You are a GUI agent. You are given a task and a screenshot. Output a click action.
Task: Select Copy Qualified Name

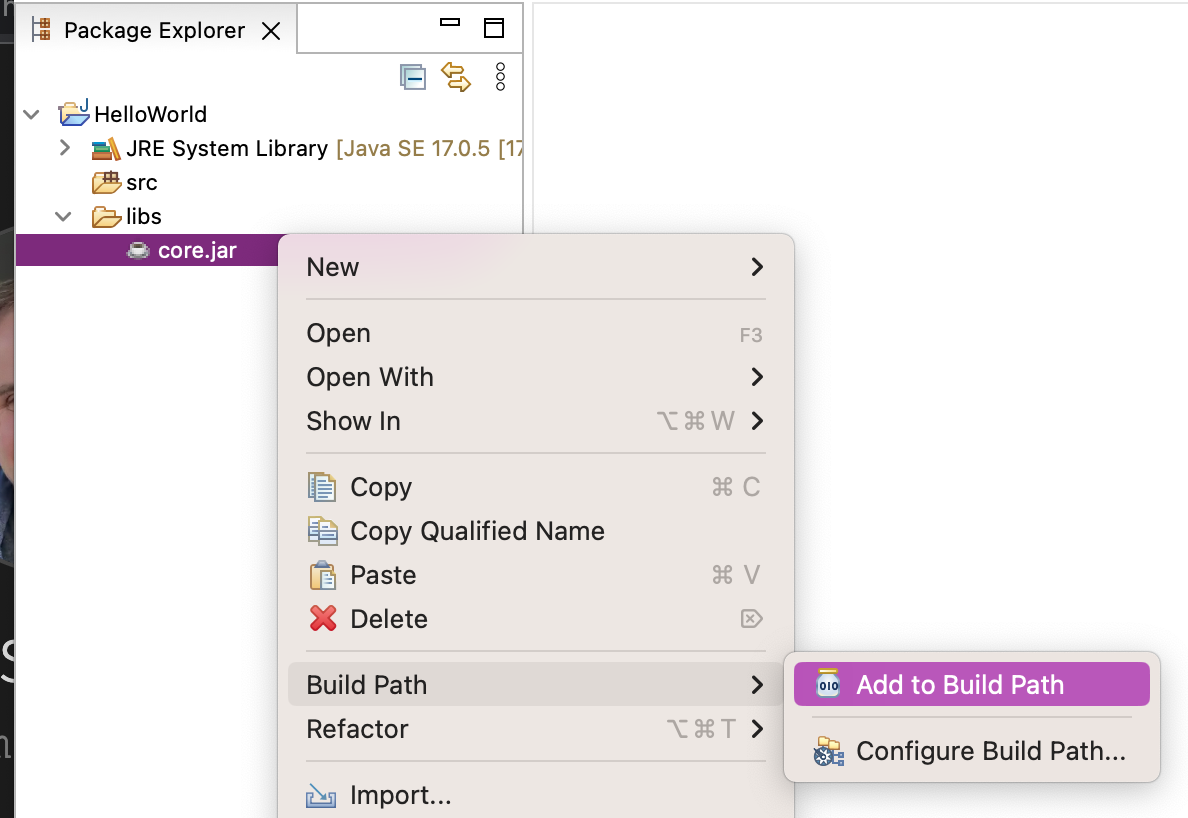pos(477,531)
